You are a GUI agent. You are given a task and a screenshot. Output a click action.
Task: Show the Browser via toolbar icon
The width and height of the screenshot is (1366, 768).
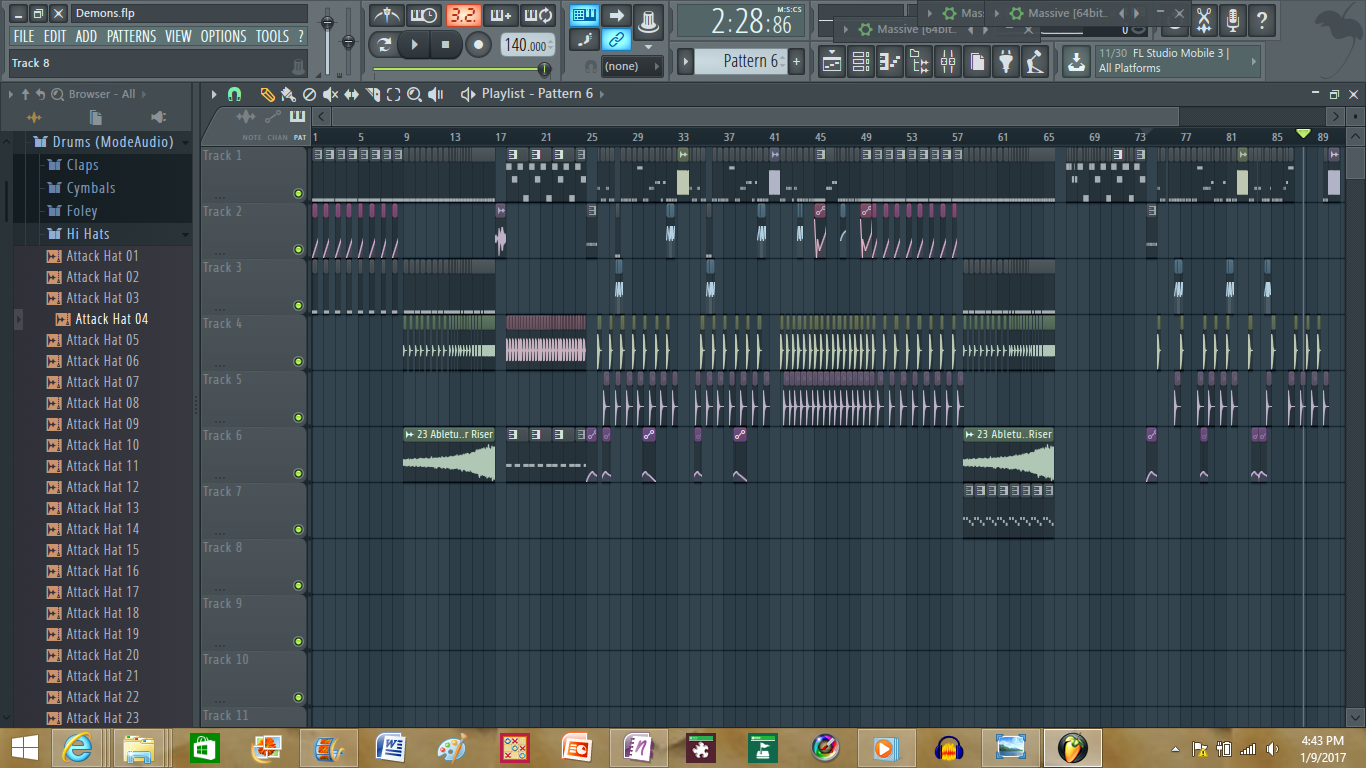[x=919, y=62]
